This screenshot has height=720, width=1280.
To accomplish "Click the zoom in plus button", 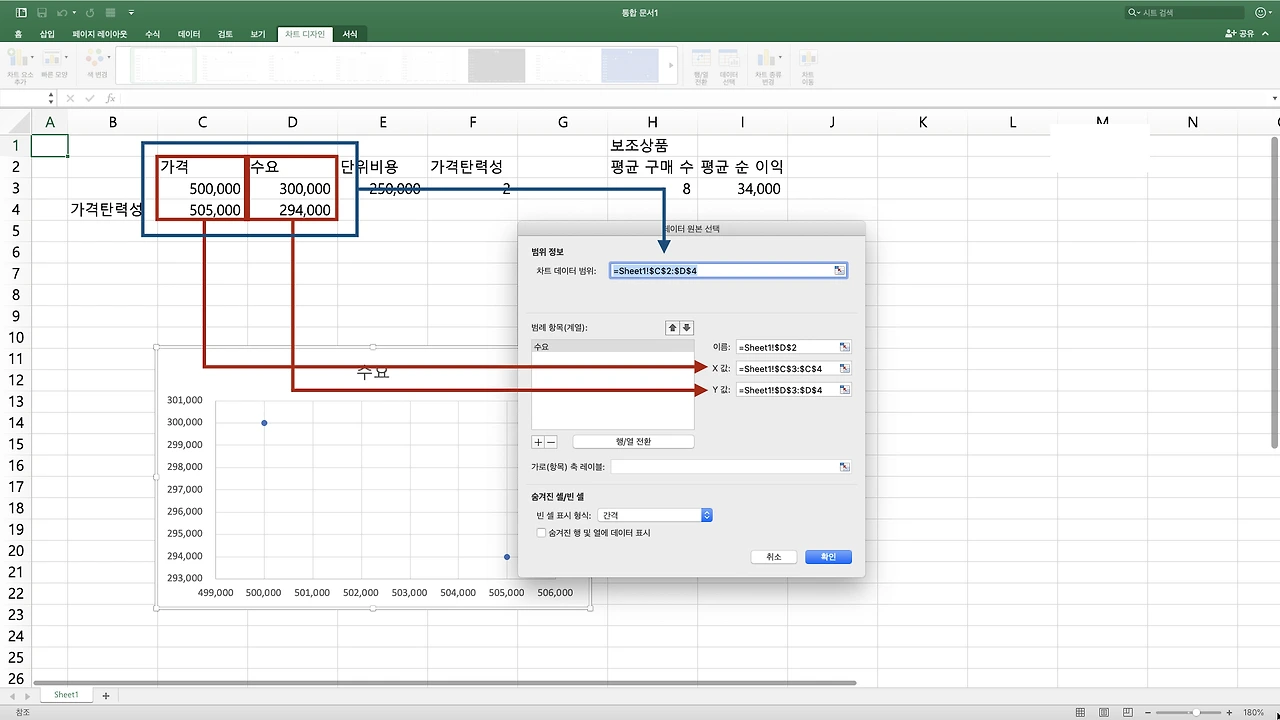I will 1228,713.
